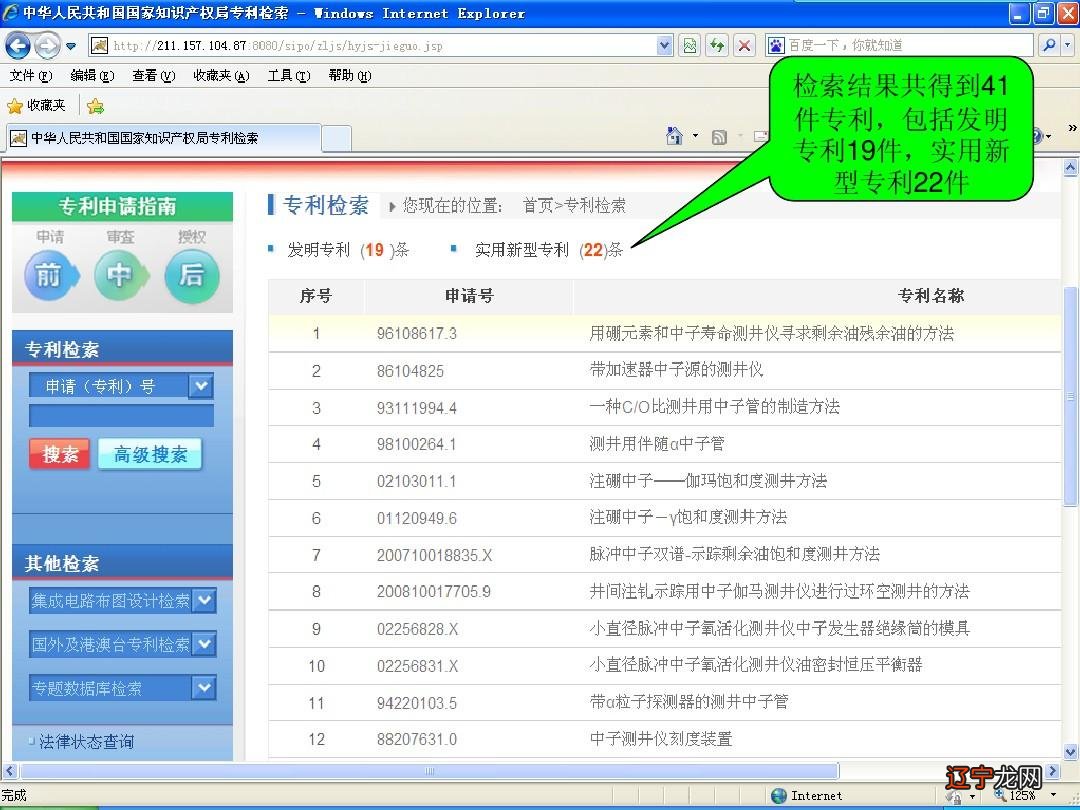Open the 125% zoom level control
This screenshot has width=1080, height=810.
point(1022,795)
